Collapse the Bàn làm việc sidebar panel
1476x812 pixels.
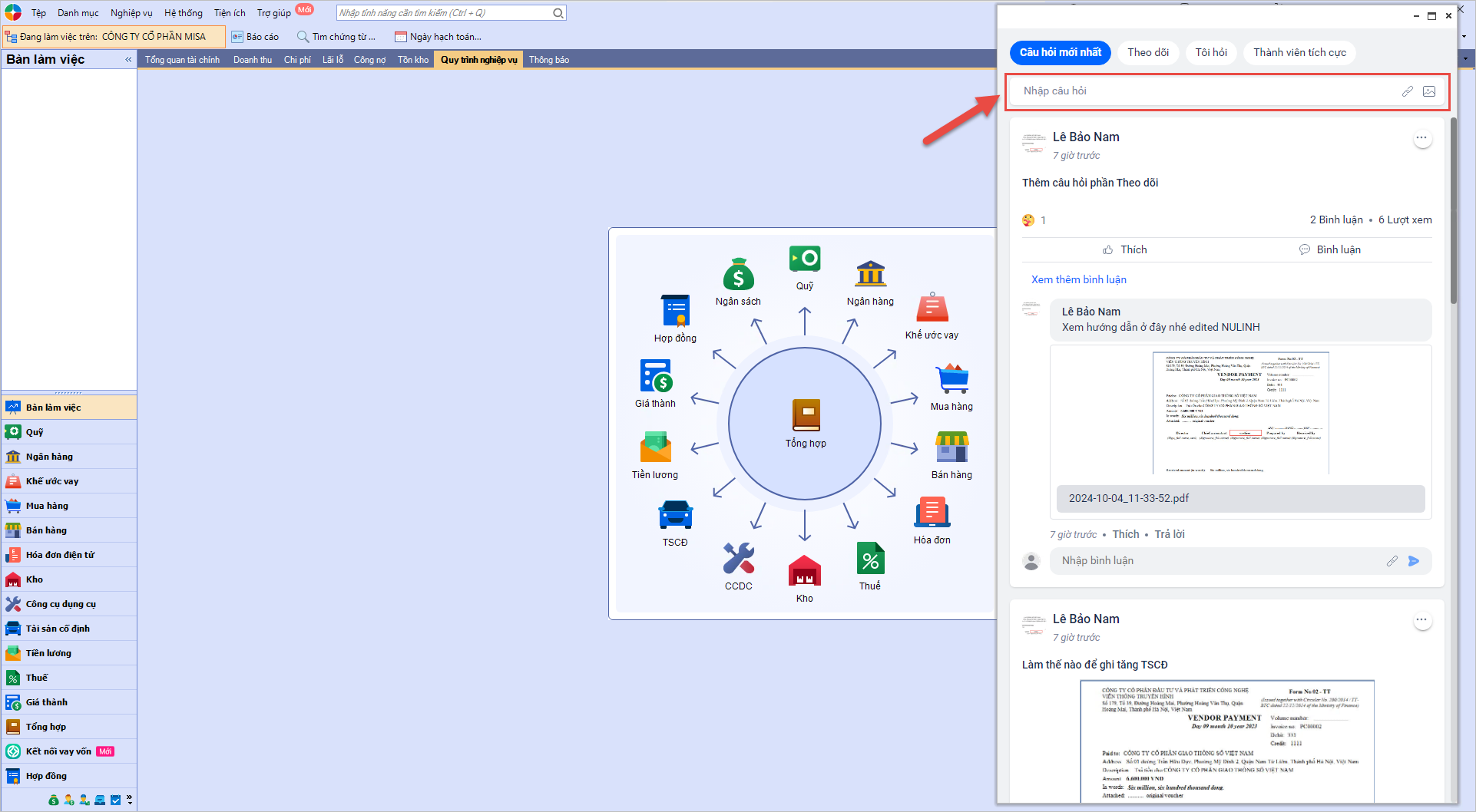tap(128, 59)
